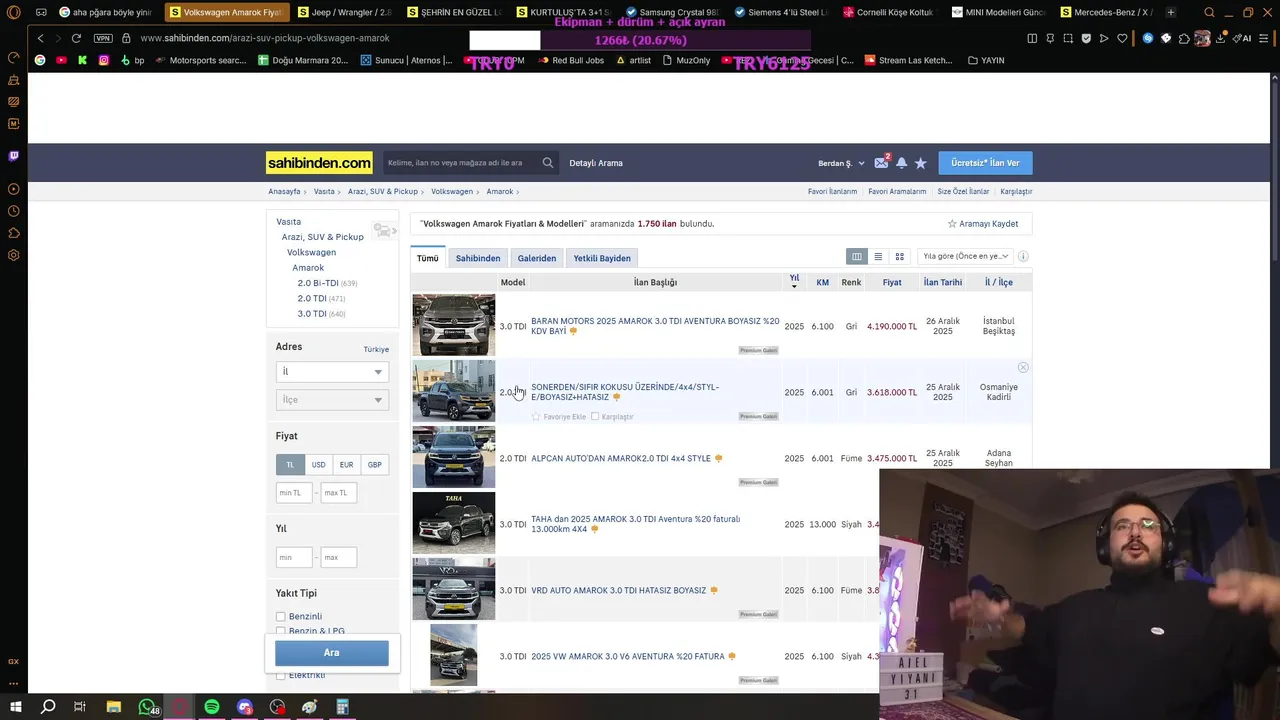1280x720 pixels.
Task: Click the min TL price field
Action: point(294,493)
